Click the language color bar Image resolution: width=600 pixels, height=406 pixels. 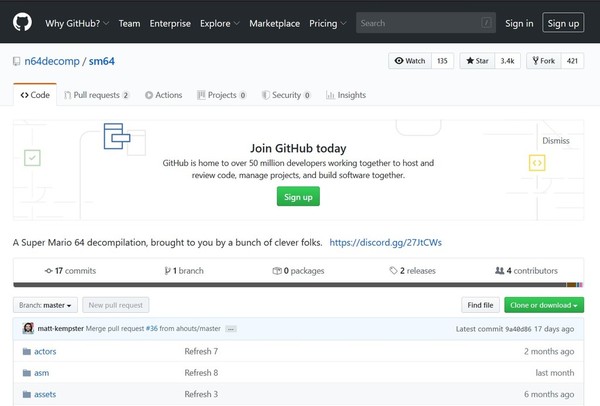pos(298,284)
